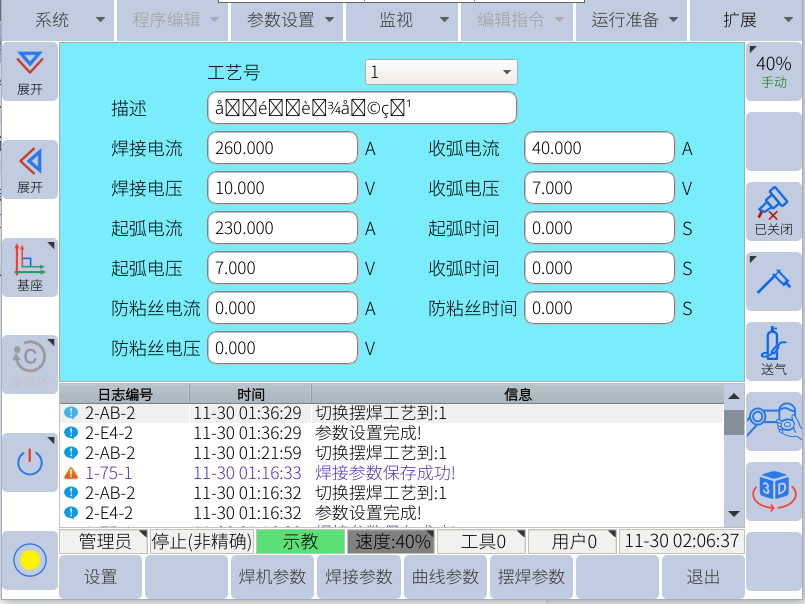Open the 参数设置 menu
Screen dimensions: 805x604
pos(289,20)
